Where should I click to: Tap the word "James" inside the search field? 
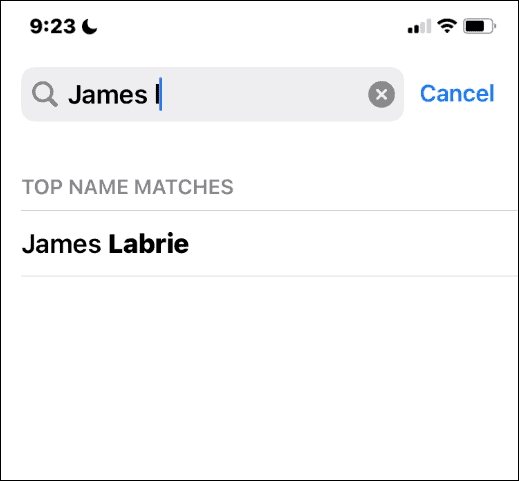[108, 95]
